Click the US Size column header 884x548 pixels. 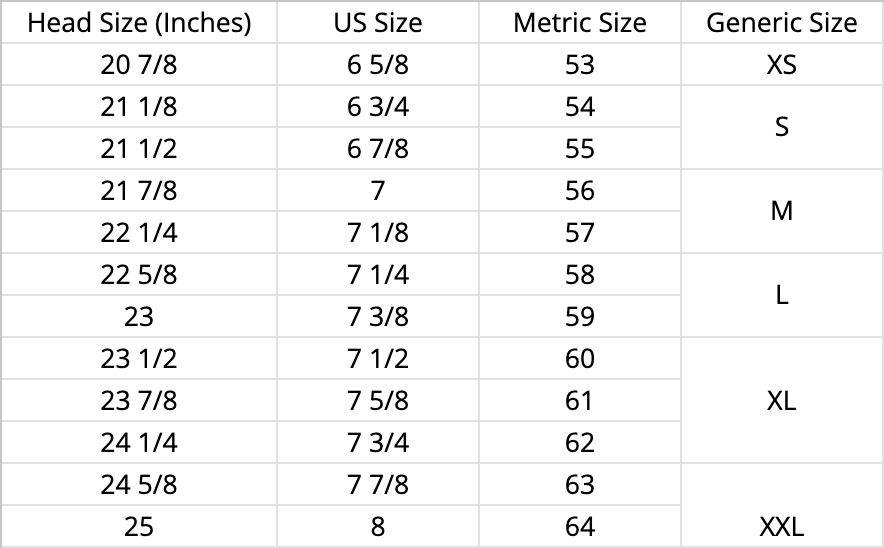378,23
